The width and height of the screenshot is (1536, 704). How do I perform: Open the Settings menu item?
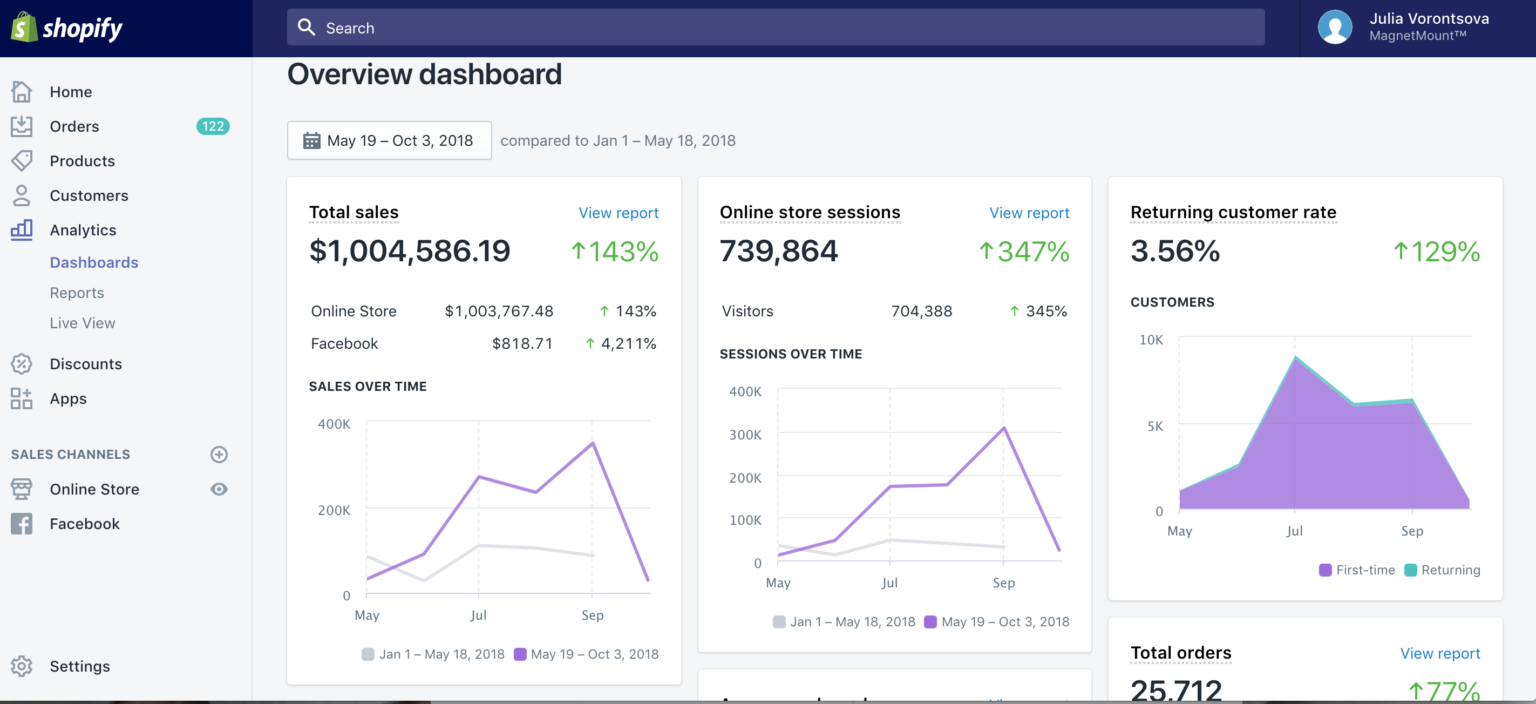pos(80,666)
